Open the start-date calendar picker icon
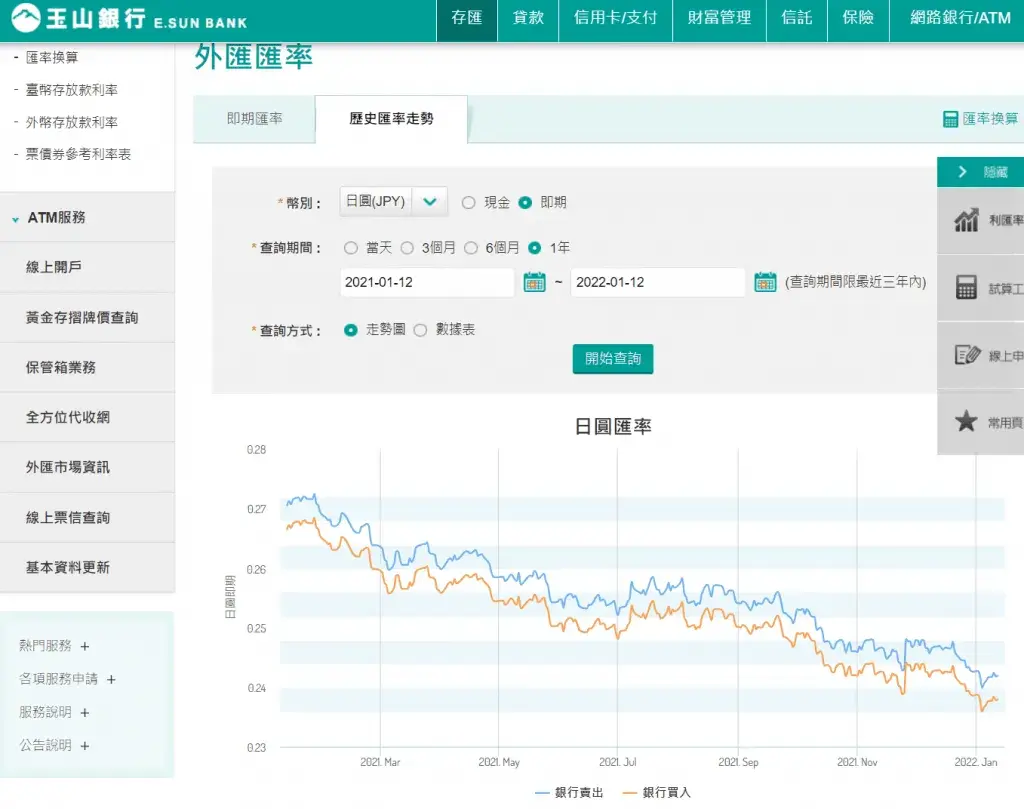 [x=534, y=282]
